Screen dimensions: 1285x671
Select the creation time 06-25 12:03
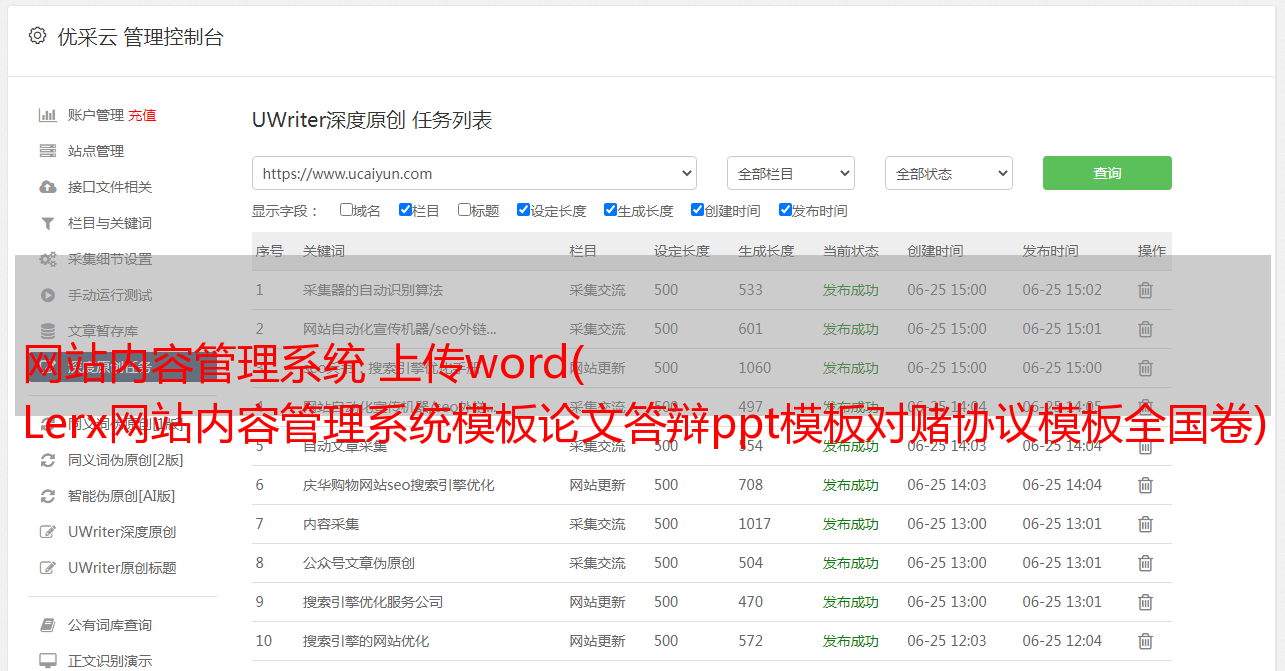[947, 641]
